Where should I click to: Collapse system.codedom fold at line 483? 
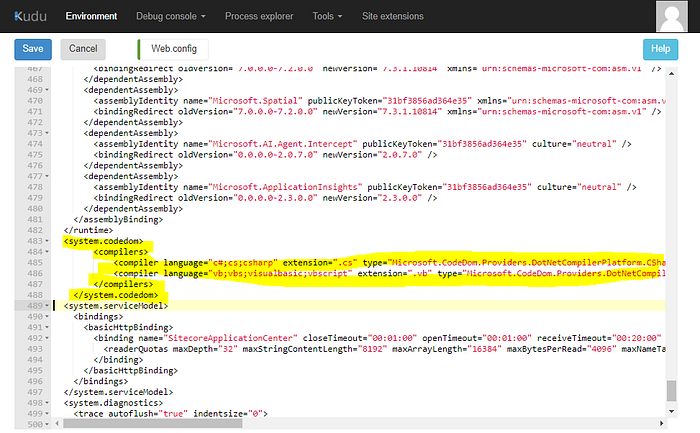pyautogui.click(x=47, y=241)
